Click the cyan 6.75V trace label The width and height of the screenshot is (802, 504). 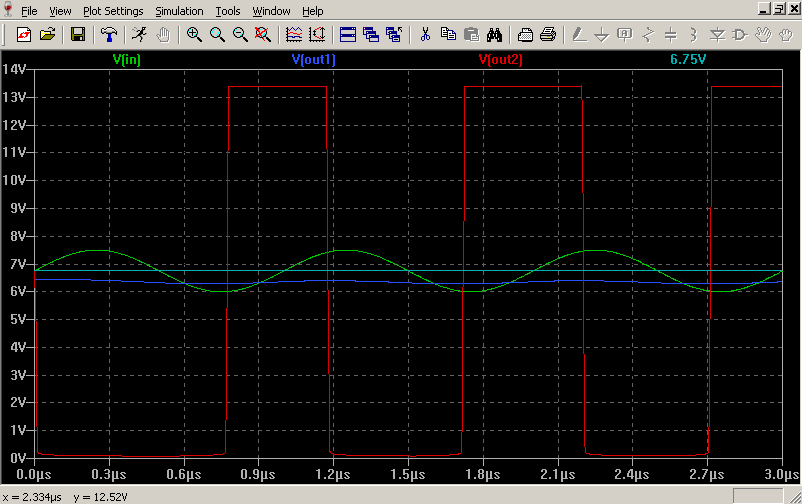688,59
